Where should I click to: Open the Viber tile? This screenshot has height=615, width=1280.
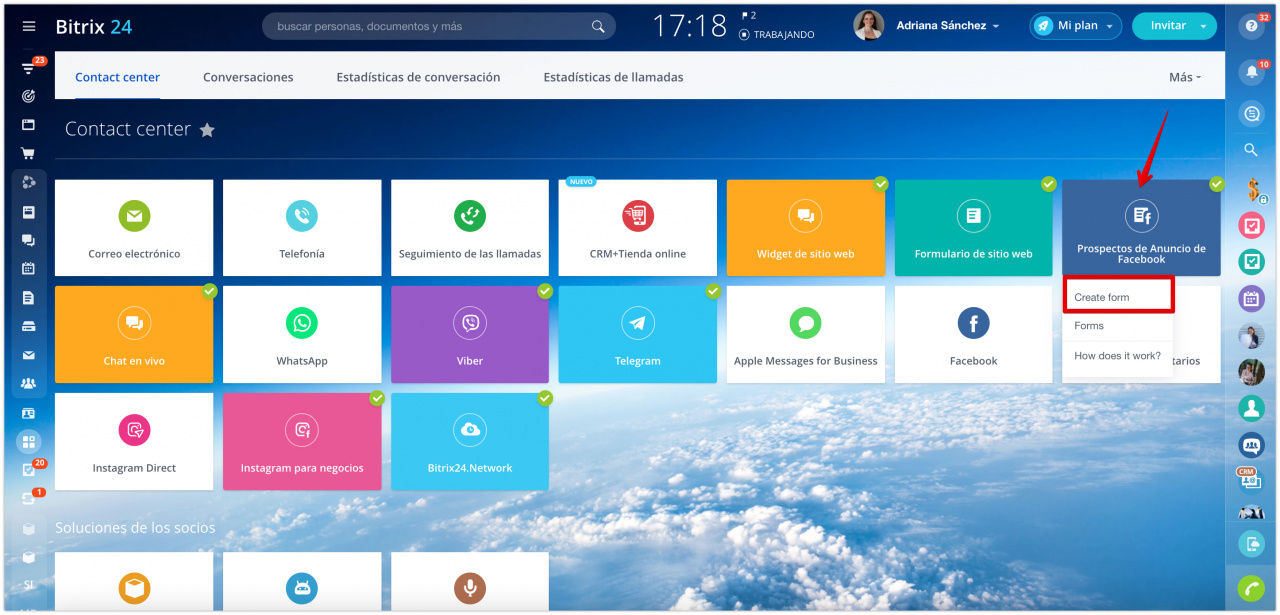[x=470, y=334]
